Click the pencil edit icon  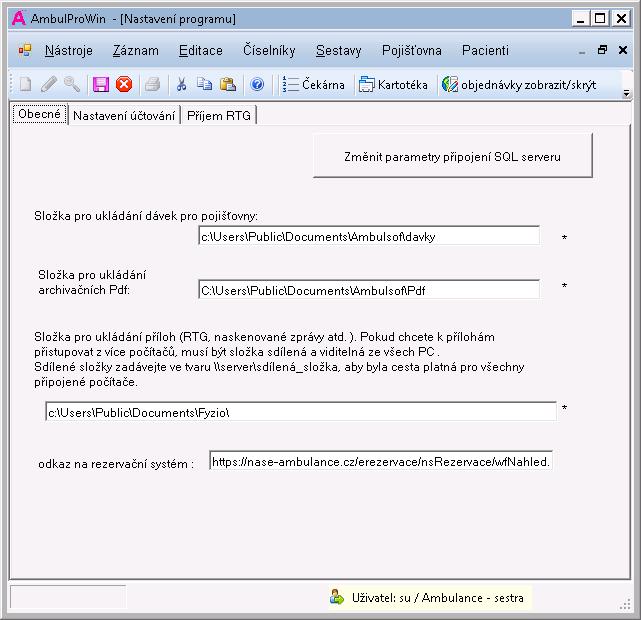[x=49, y=84]
